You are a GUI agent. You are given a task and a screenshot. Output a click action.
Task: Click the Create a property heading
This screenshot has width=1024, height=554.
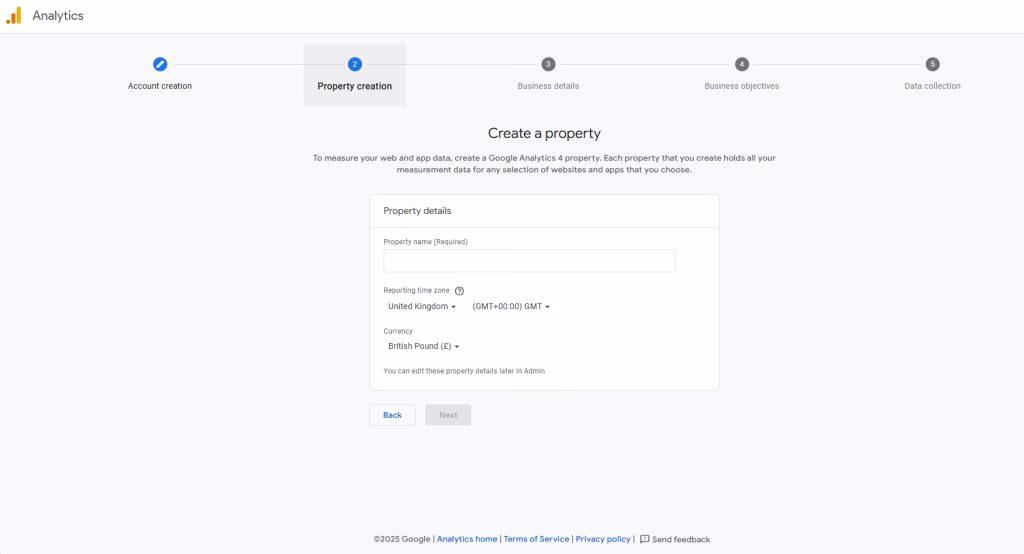coord(544,133)
